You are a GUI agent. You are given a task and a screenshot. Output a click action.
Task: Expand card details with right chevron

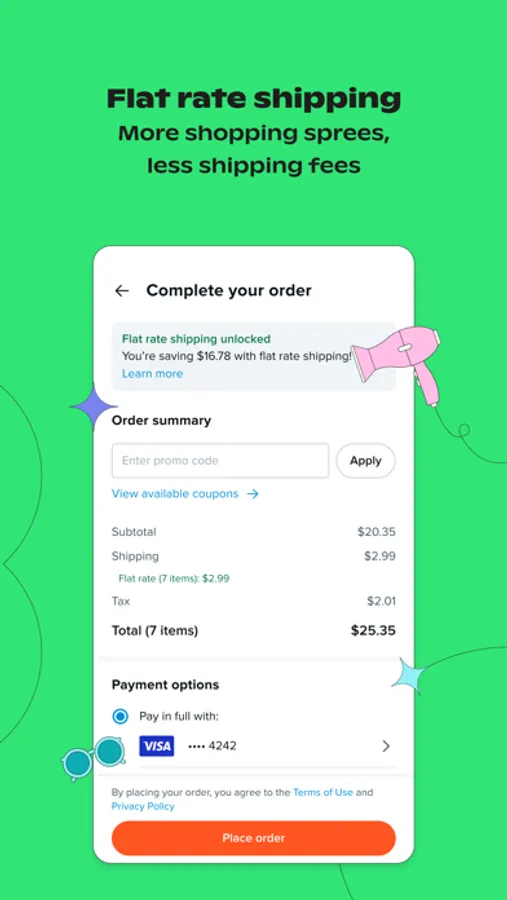386,746
